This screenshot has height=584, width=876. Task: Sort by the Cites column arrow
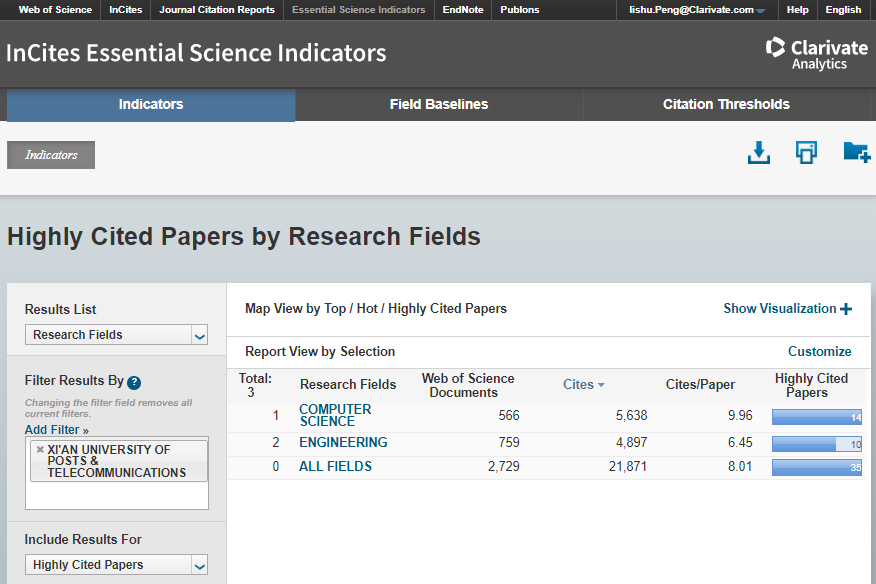[601, 385]
